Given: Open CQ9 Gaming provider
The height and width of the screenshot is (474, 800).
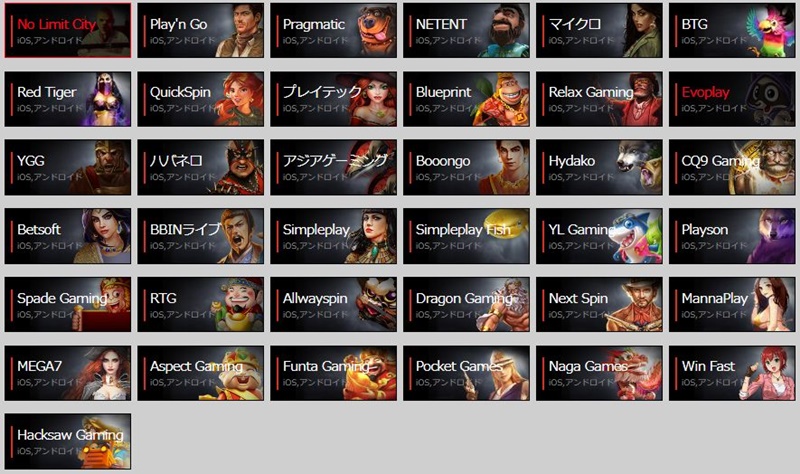Looking at the screenshot, I should [732, 167].
